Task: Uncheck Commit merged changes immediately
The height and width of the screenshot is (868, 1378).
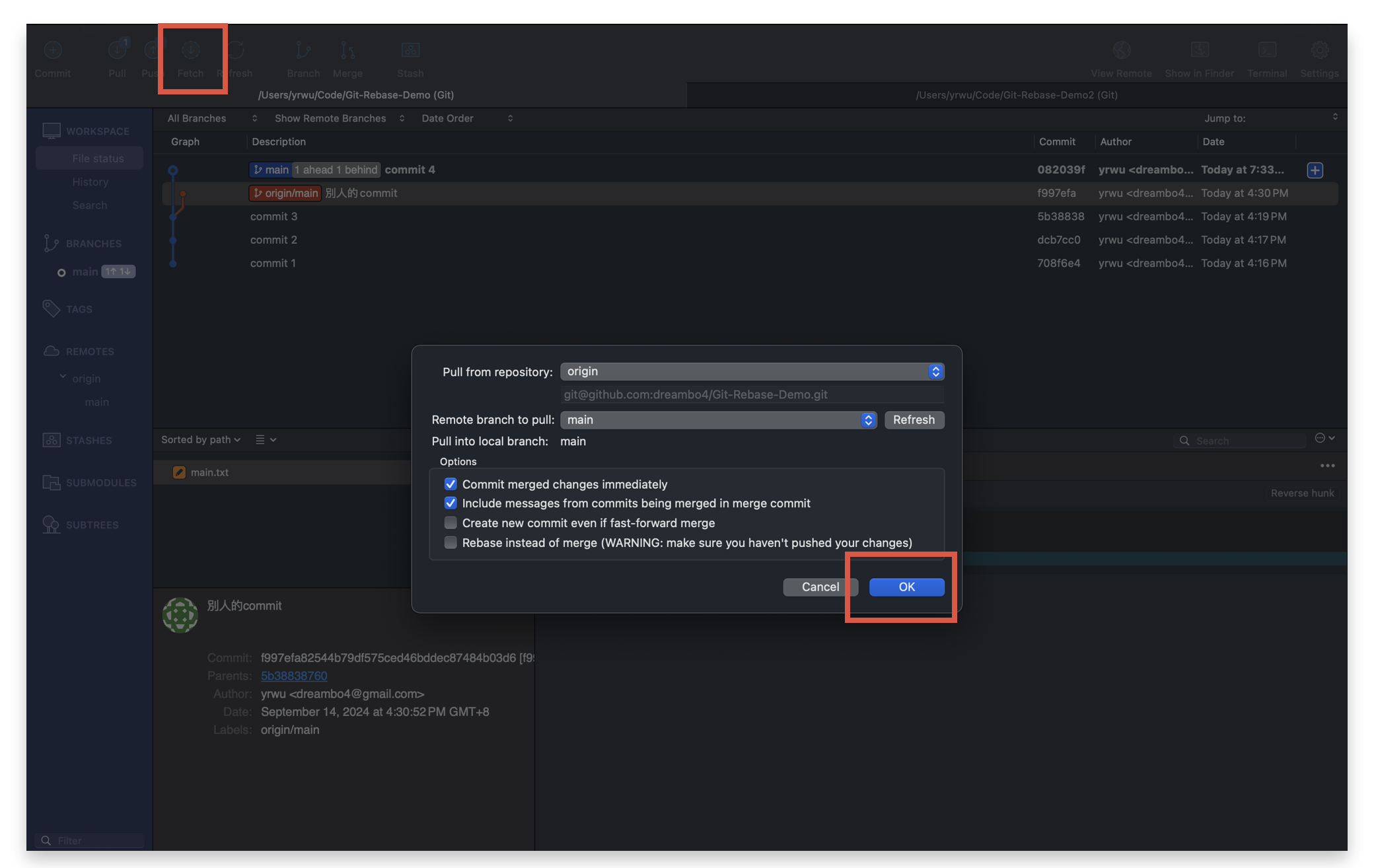Action: click(x=451, y=484)
